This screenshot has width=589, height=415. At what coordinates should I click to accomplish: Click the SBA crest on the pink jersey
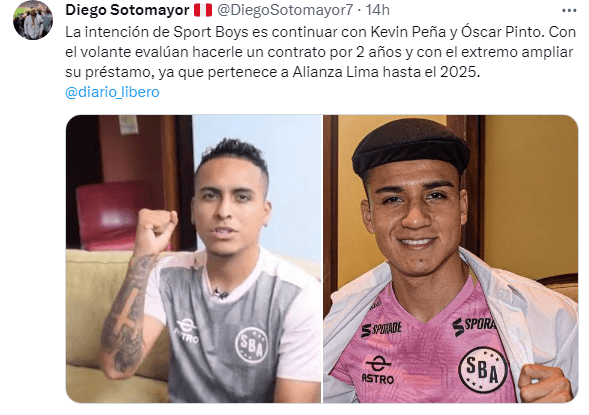(483, 370)
